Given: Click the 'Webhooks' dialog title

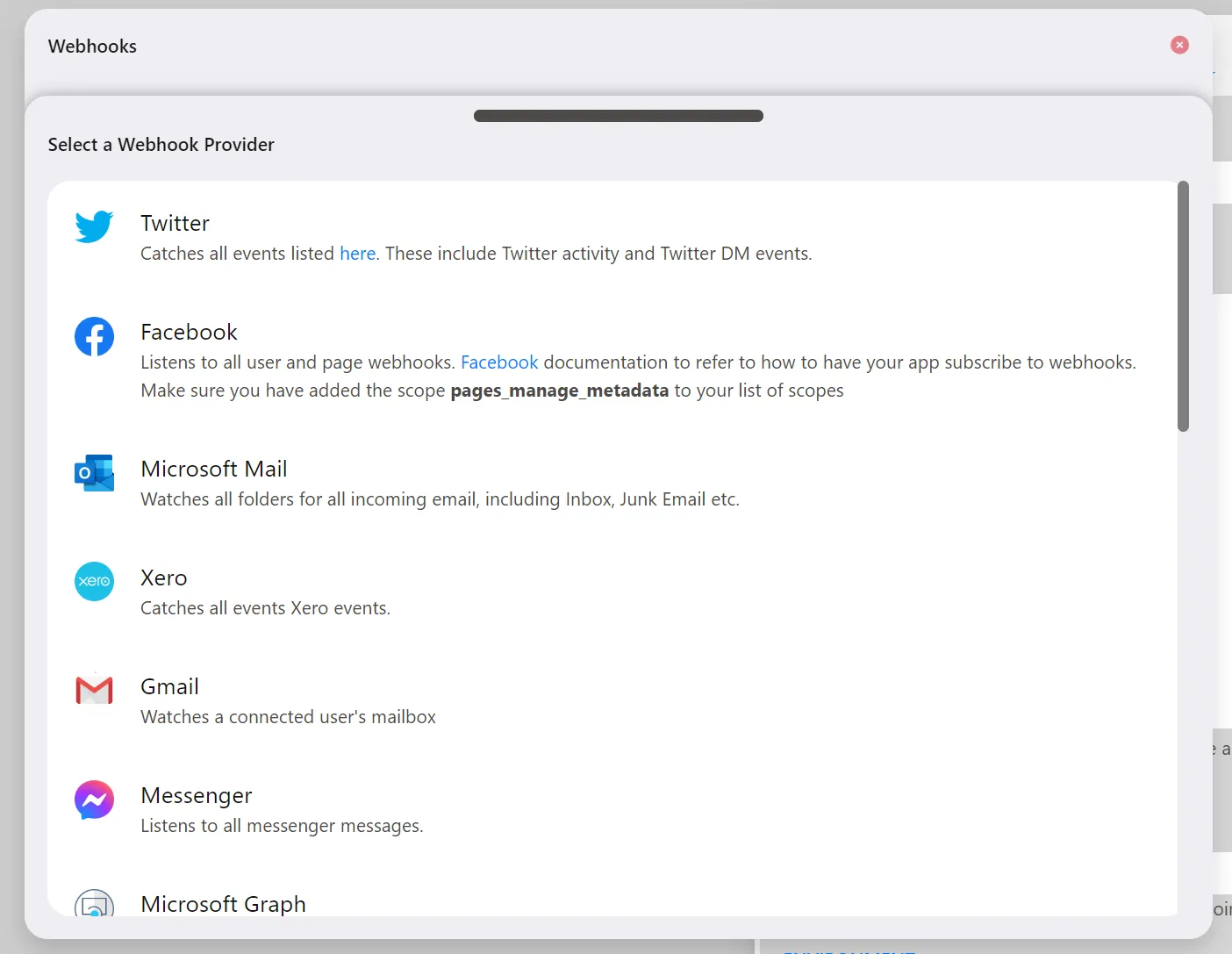Looking at the screenshot, I should pos(92,47).
